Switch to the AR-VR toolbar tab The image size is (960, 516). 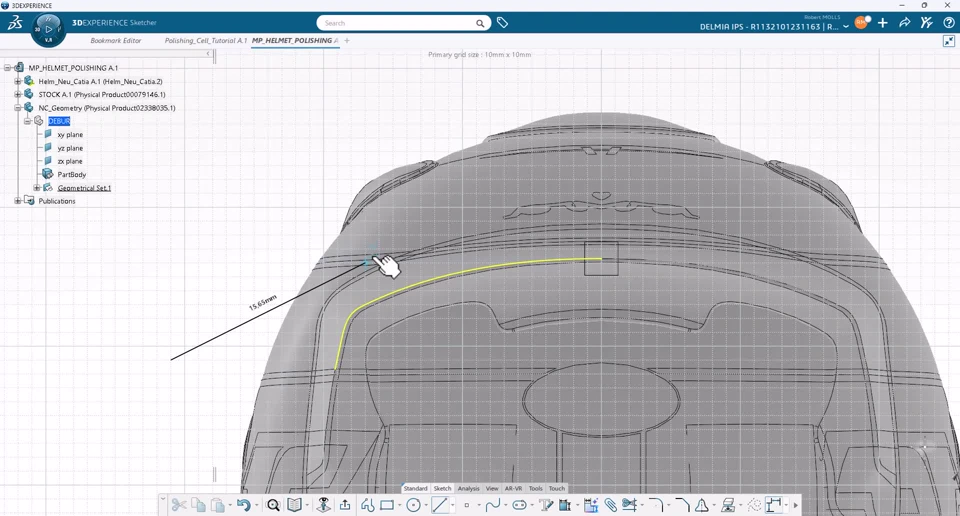coord(513,488)
